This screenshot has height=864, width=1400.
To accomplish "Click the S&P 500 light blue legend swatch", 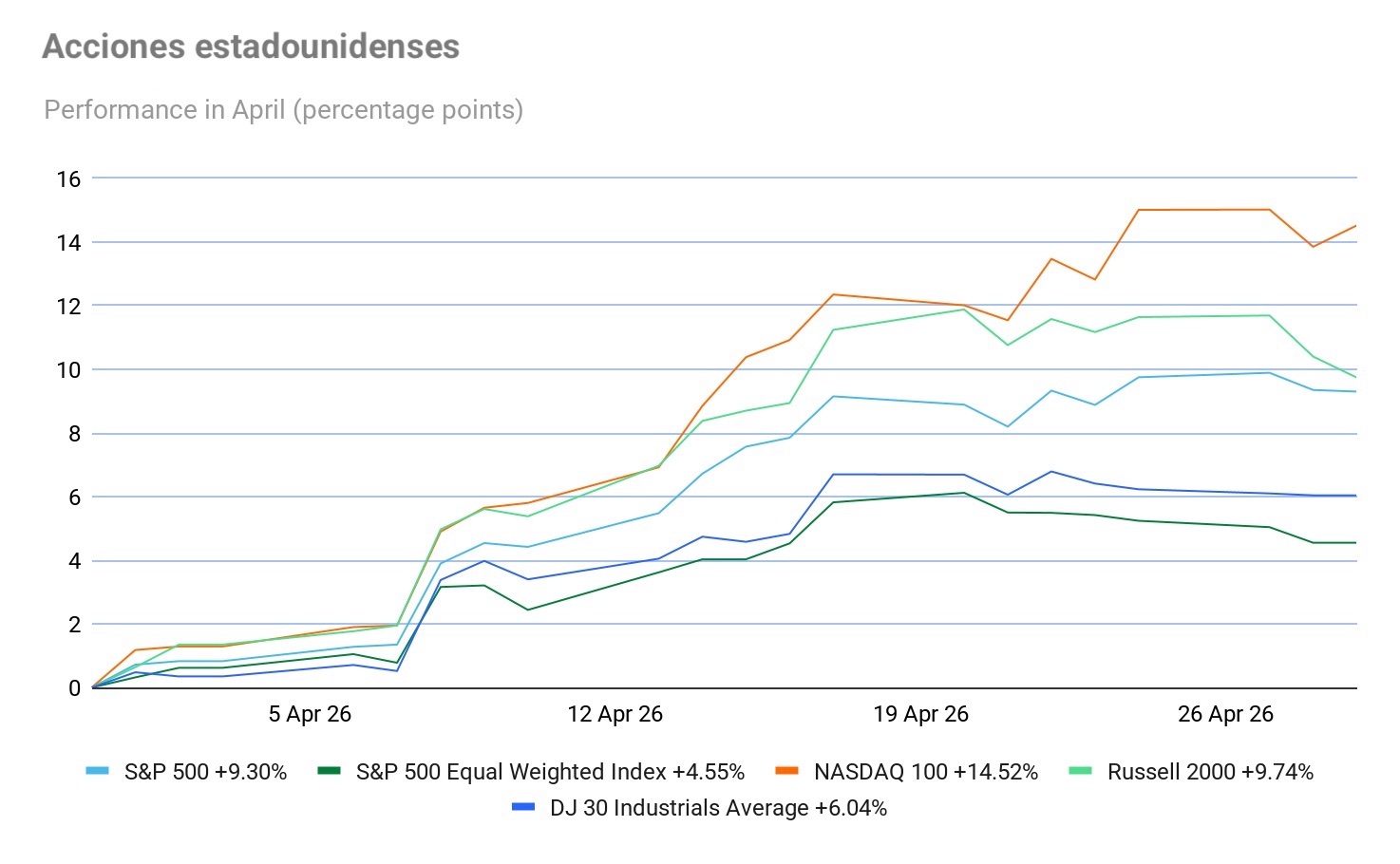I will point(98,771).
